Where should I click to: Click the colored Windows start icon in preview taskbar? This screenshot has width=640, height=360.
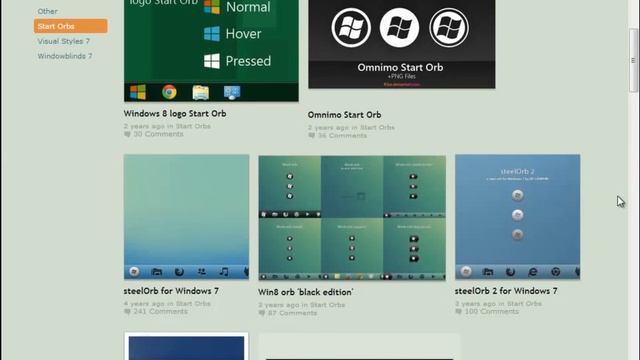pos(138,92)
